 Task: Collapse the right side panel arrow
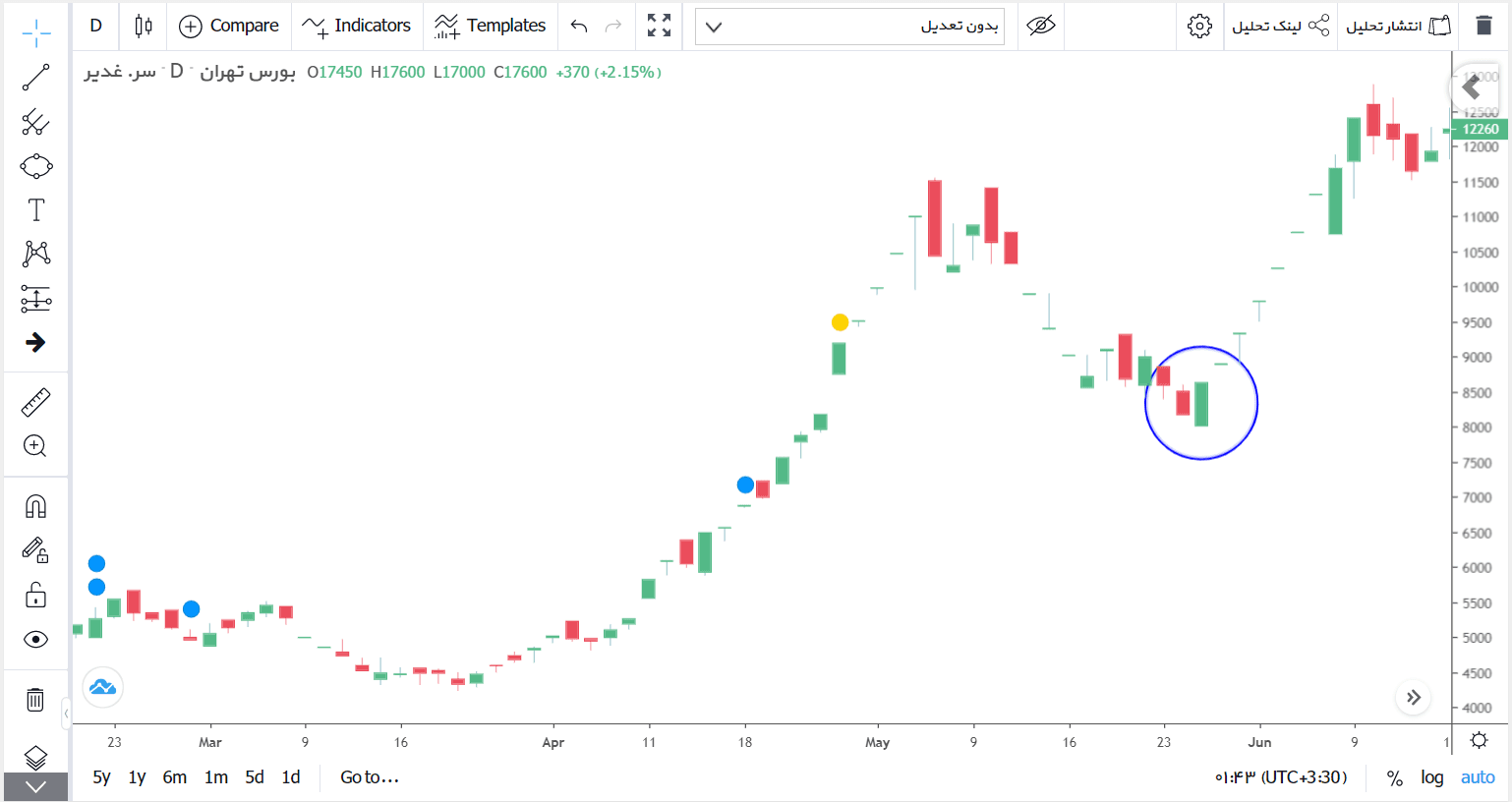click(1472, 88)
